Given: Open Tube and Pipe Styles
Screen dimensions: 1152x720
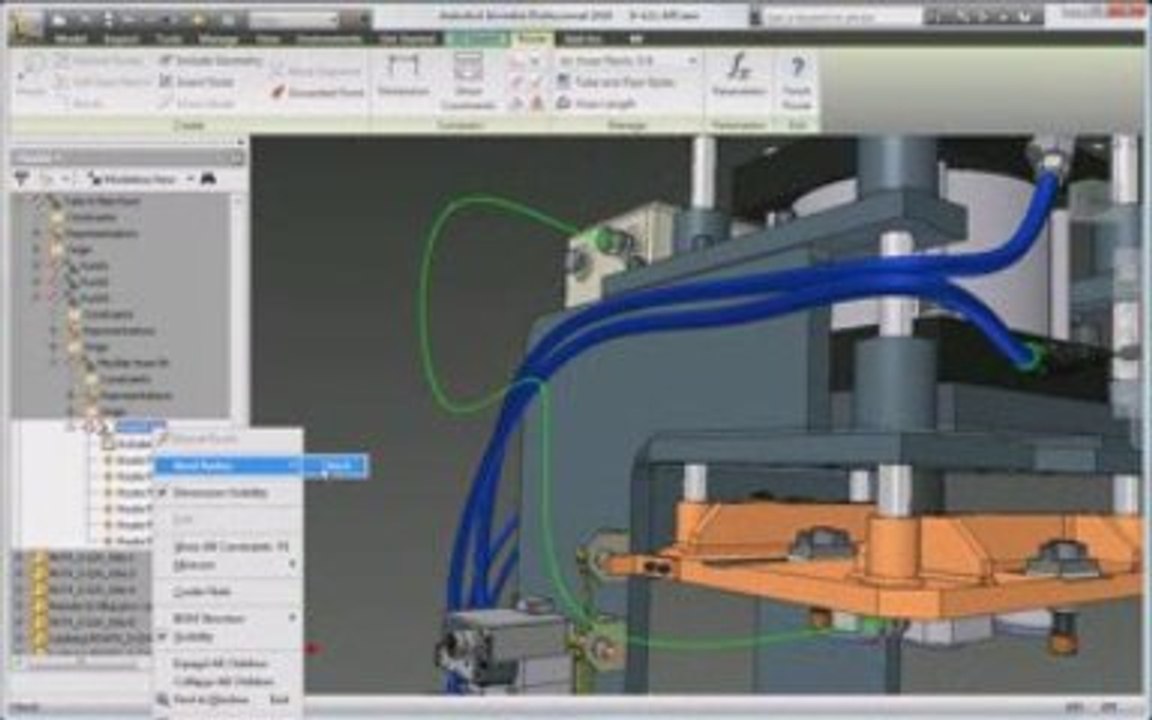Looking at the screenshot, I should coord(616,82).
